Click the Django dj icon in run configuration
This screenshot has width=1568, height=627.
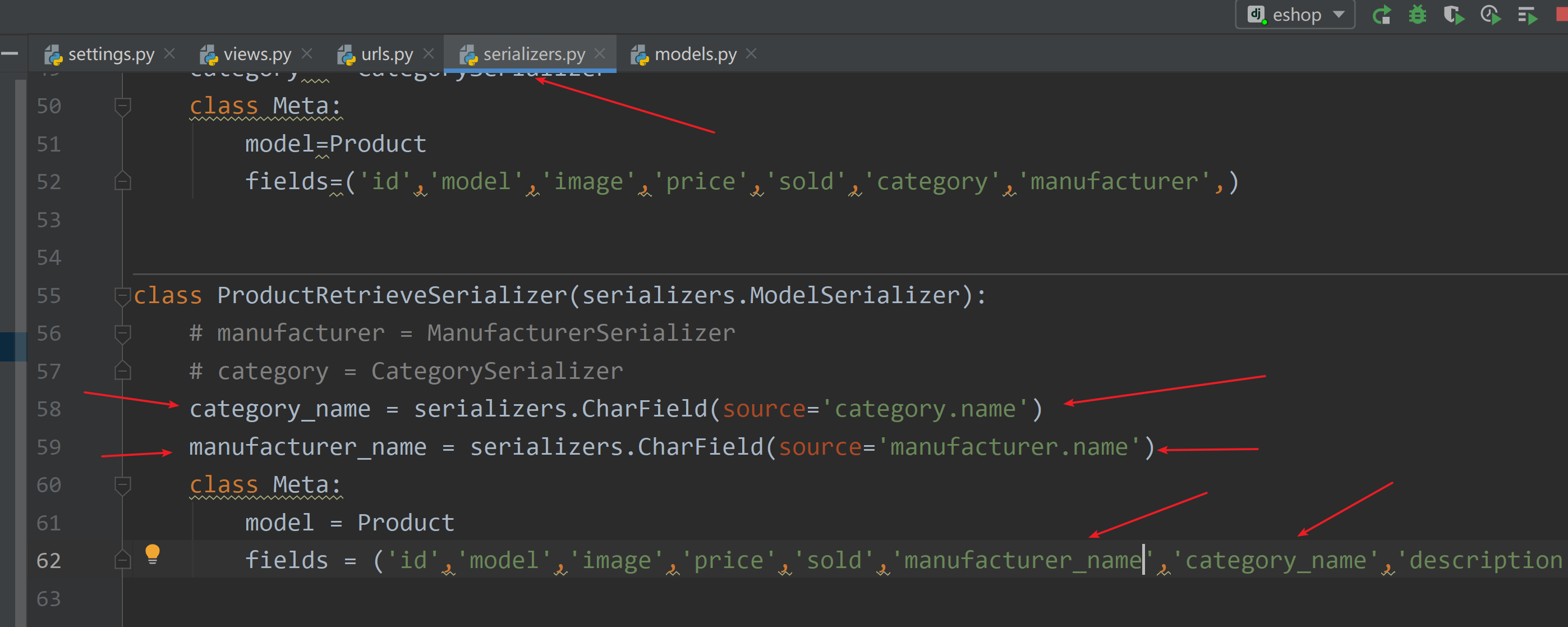coord(1256,15)
